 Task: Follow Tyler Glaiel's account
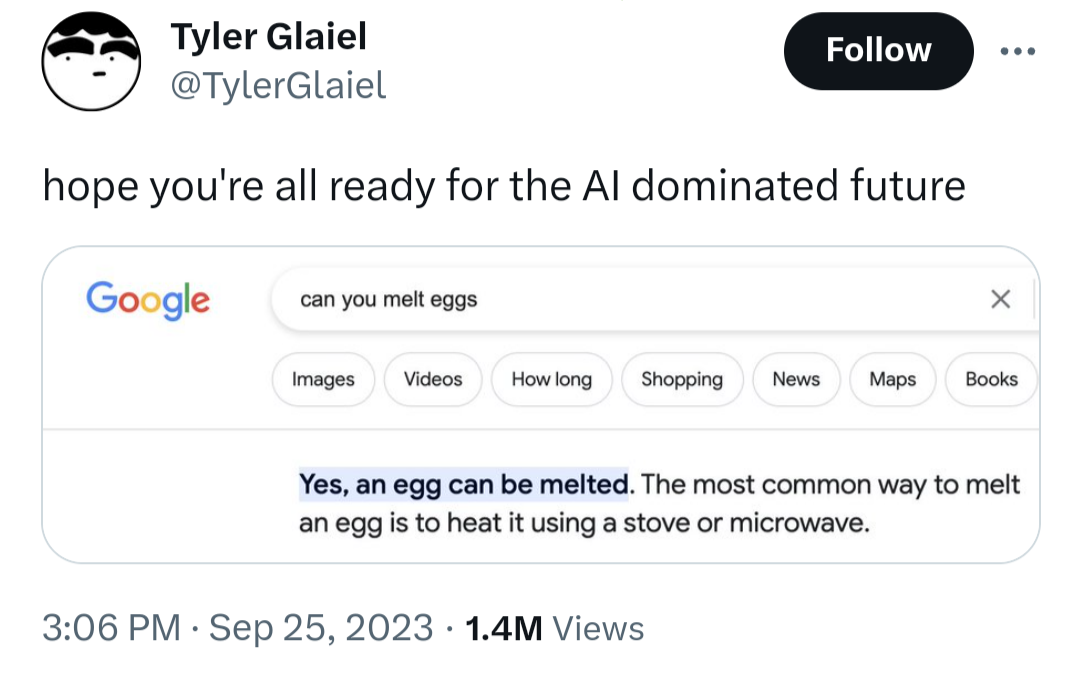pos(878,51)
